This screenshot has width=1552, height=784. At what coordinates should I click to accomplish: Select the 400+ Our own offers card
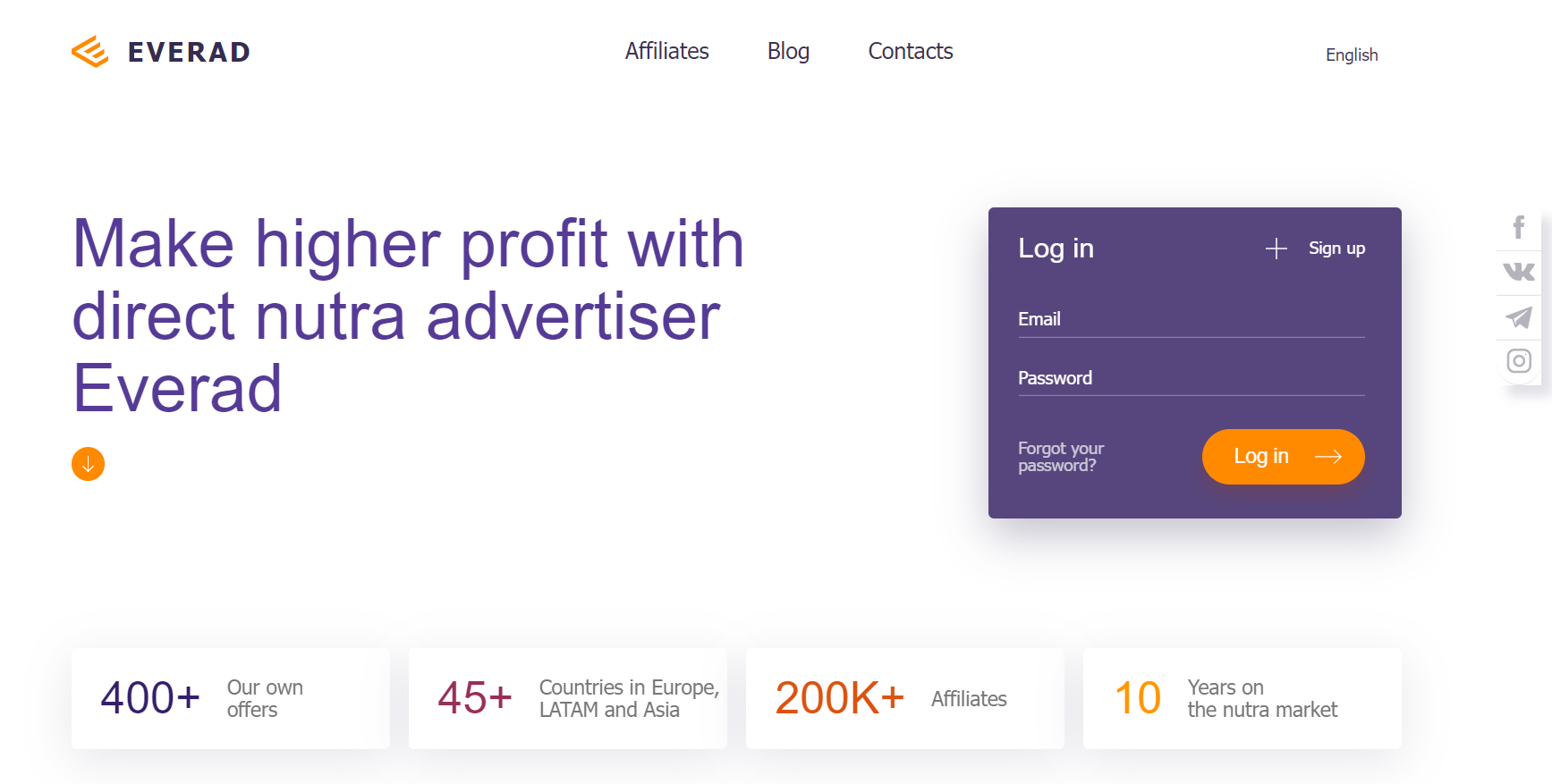[231, 698]
